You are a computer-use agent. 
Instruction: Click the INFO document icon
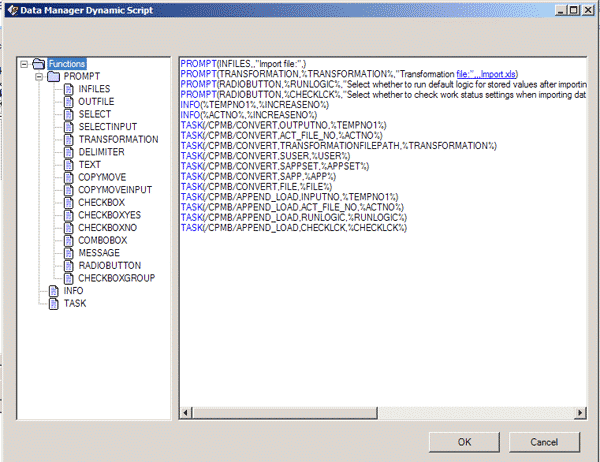pyautogui.click(x=54, y=291)
